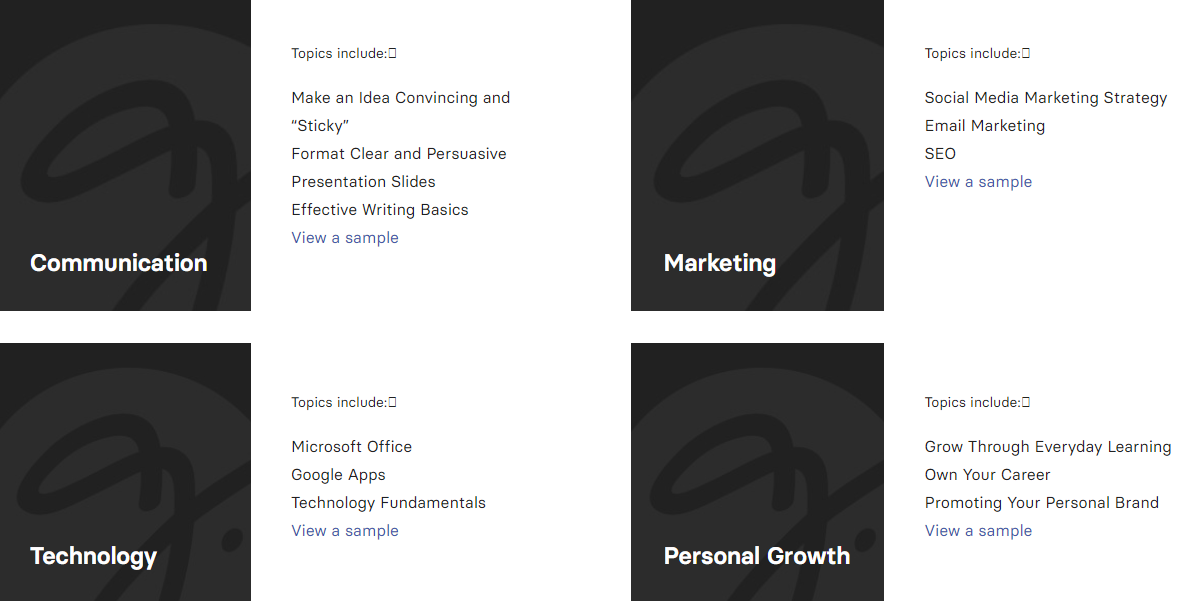
Task: Select Make an Idea Convincing topic
Action: [x=401, y=111]
